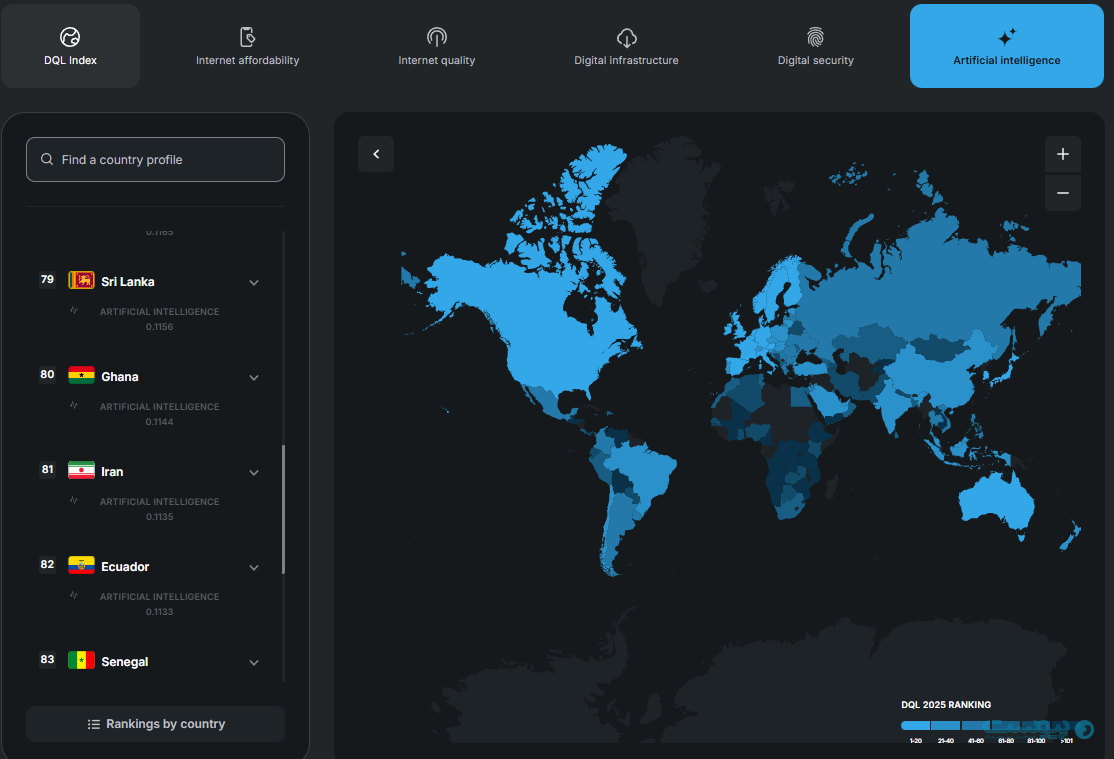
Task: Click the country list scrollbar
Action: pyautogui.click(x=284, y=509)
